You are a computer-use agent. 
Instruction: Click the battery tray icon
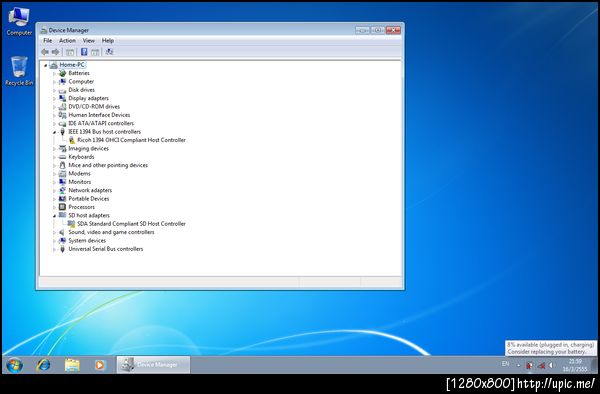point(530,365)
